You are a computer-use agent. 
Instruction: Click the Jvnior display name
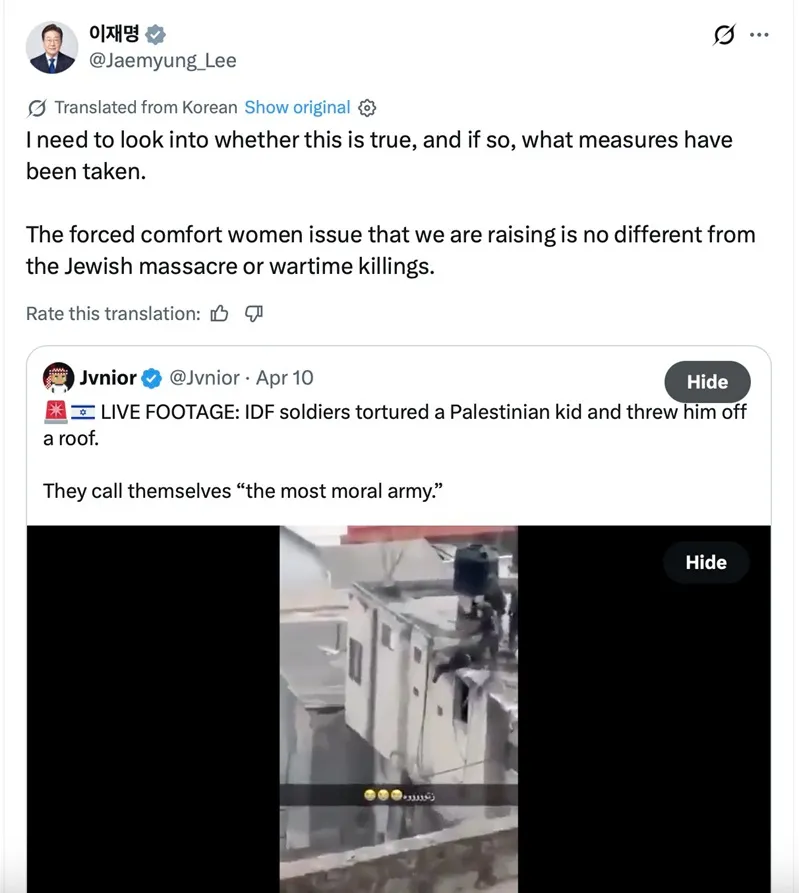coord(108,378)
